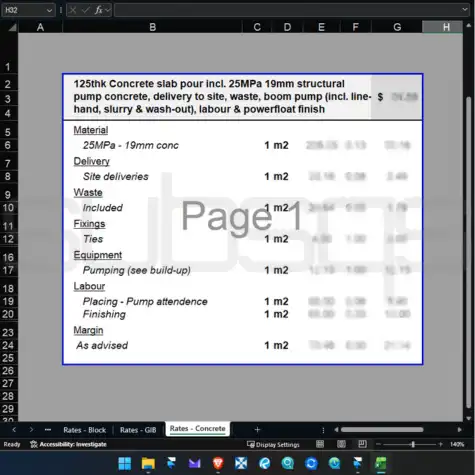Image resolution: width=475 pixels, height=475 pixels.
Task: Open the Insert Function fx button
Action: click(x=98, y=10)
